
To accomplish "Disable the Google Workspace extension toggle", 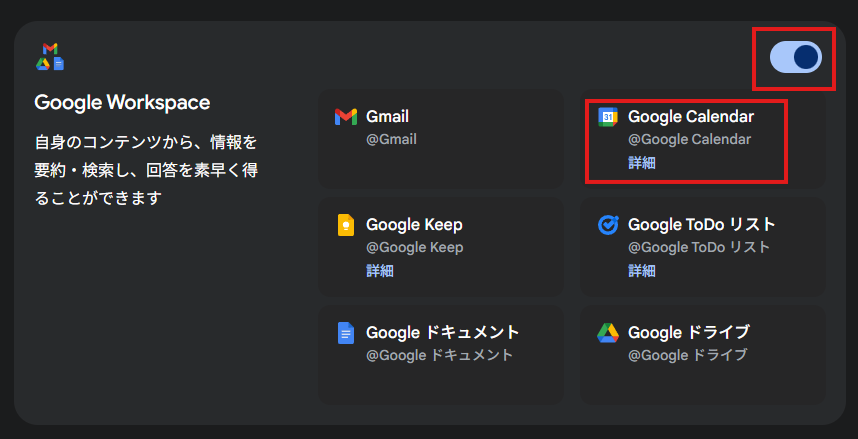I will (796, 57).
